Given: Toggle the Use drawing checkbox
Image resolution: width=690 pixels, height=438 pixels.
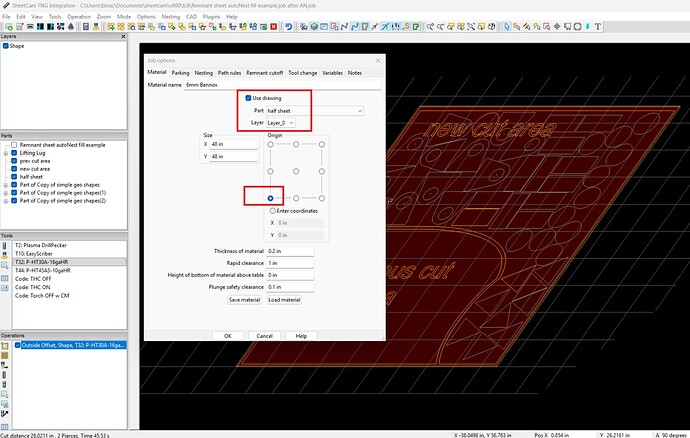Looking at the screenshot, I should pos(249,97).
